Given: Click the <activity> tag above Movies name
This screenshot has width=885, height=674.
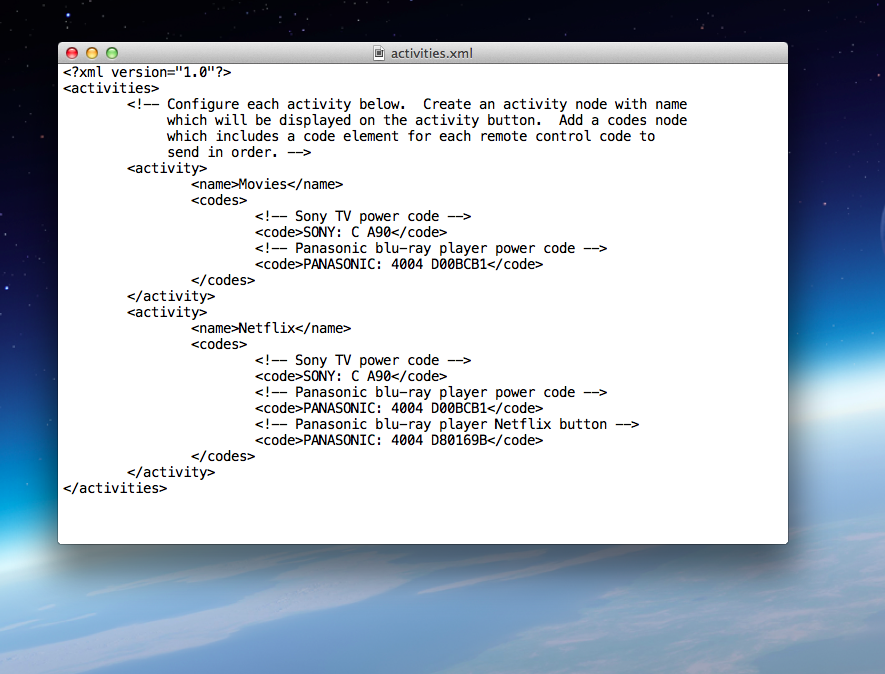Looking at the screenshot, I should [x=167, y=168].
